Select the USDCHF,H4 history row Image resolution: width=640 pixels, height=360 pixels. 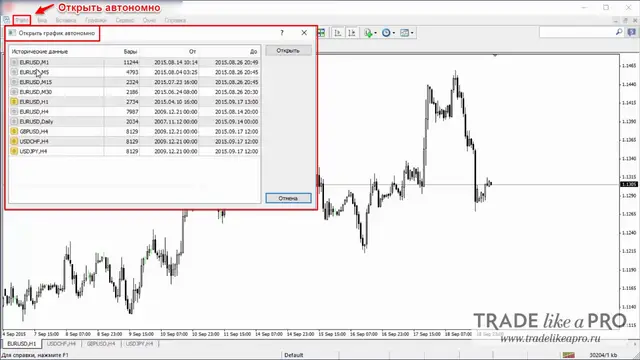click(x=135, y=141)
